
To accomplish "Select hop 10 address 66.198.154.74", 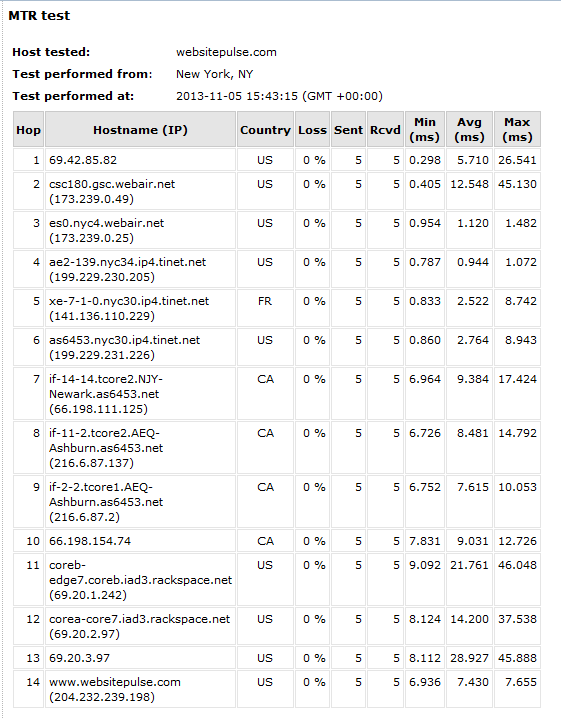I will click(x=90, y=541).
